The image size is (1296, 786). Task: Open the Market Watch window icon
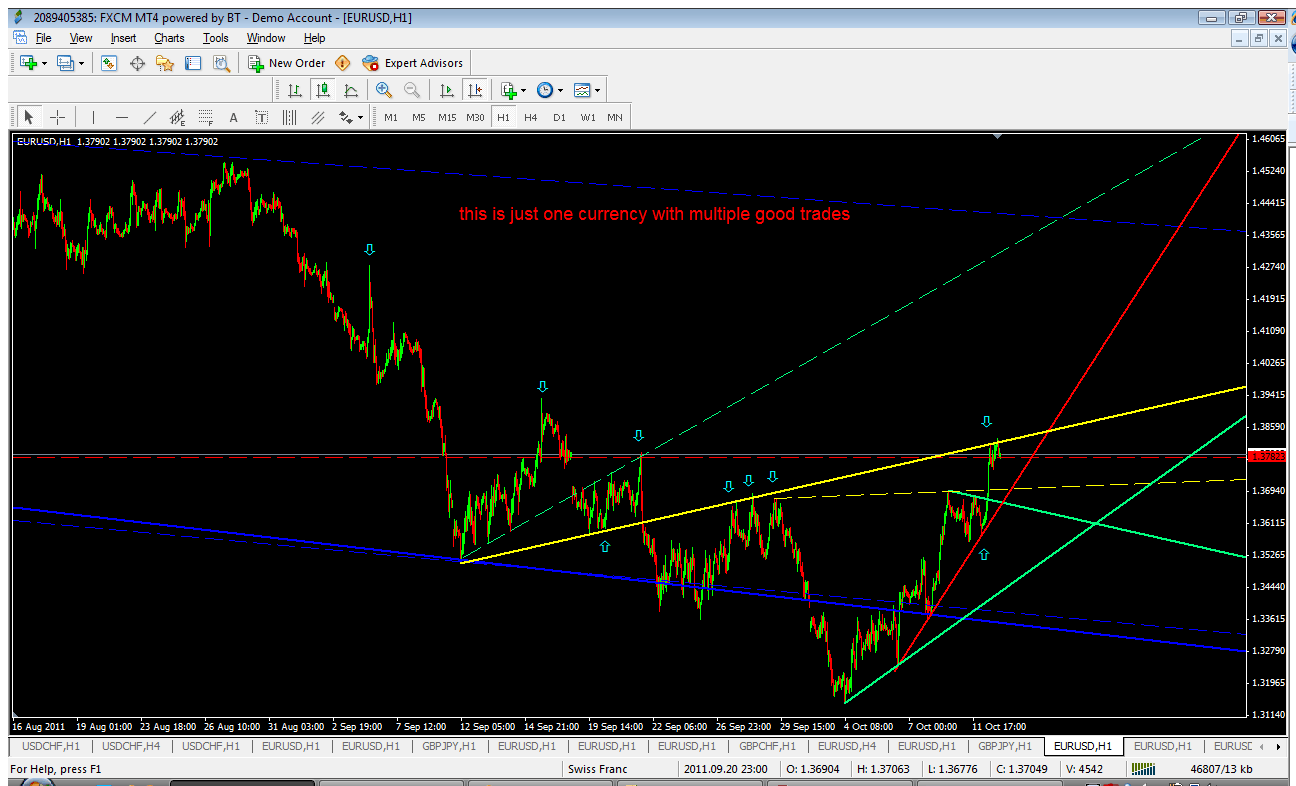[109, 63]
